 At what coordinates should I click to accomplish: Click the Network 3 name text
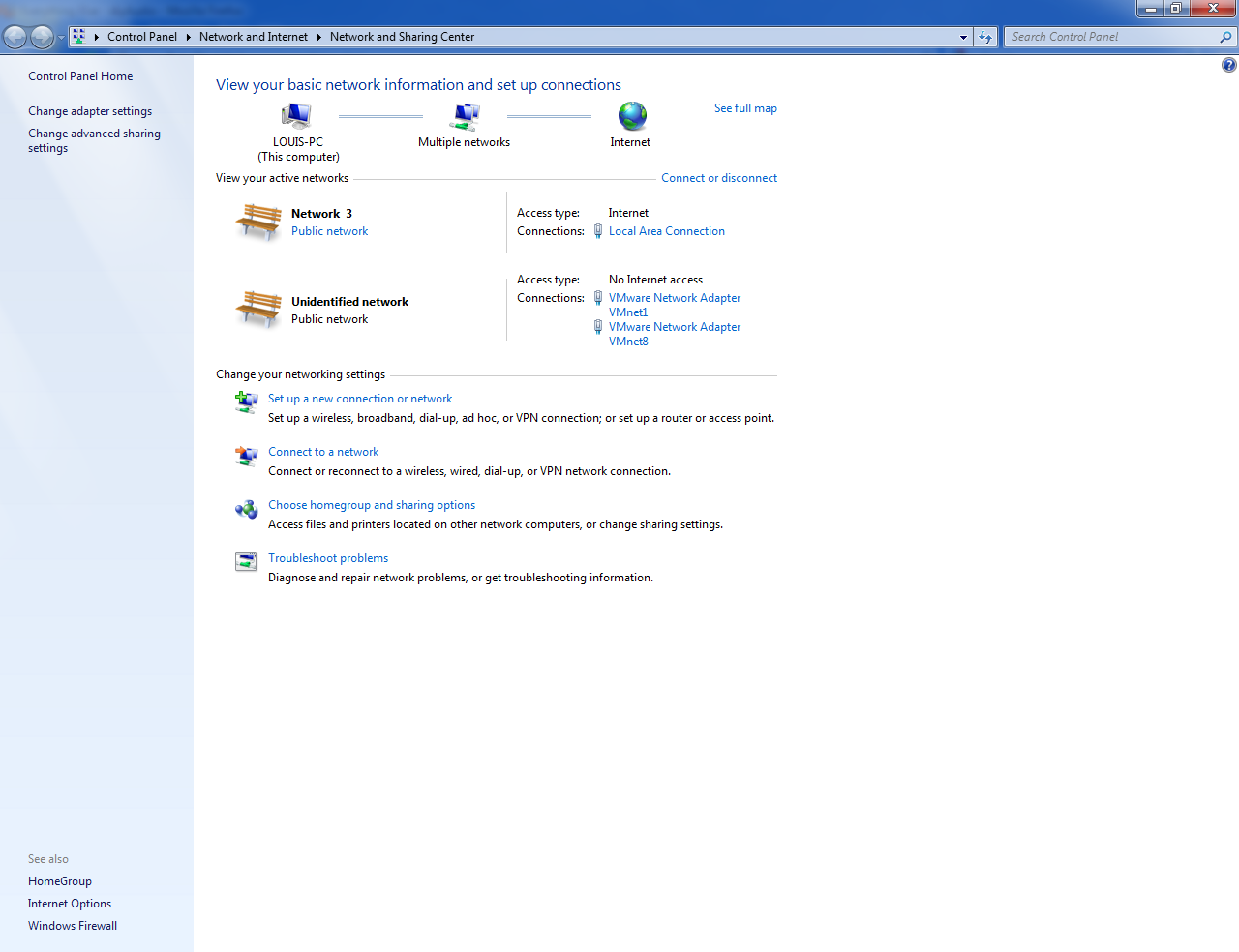click(321, 214)
